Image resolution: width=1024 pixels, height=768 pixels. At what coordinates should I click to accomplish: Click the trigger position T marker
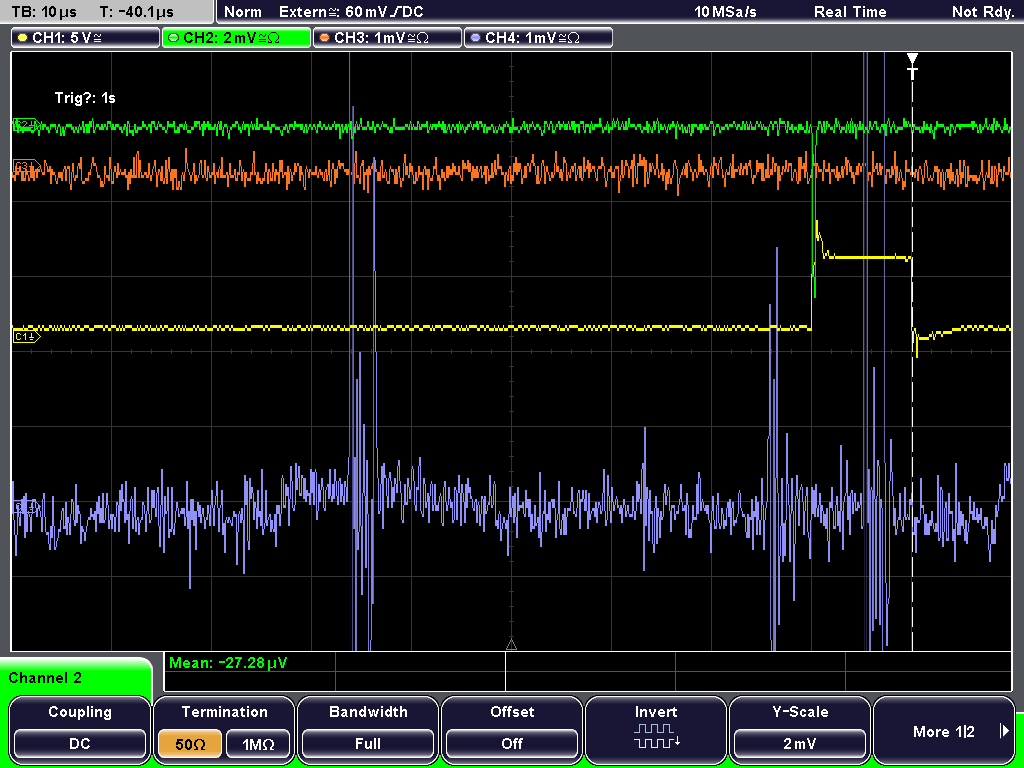(x=912, y=66)
